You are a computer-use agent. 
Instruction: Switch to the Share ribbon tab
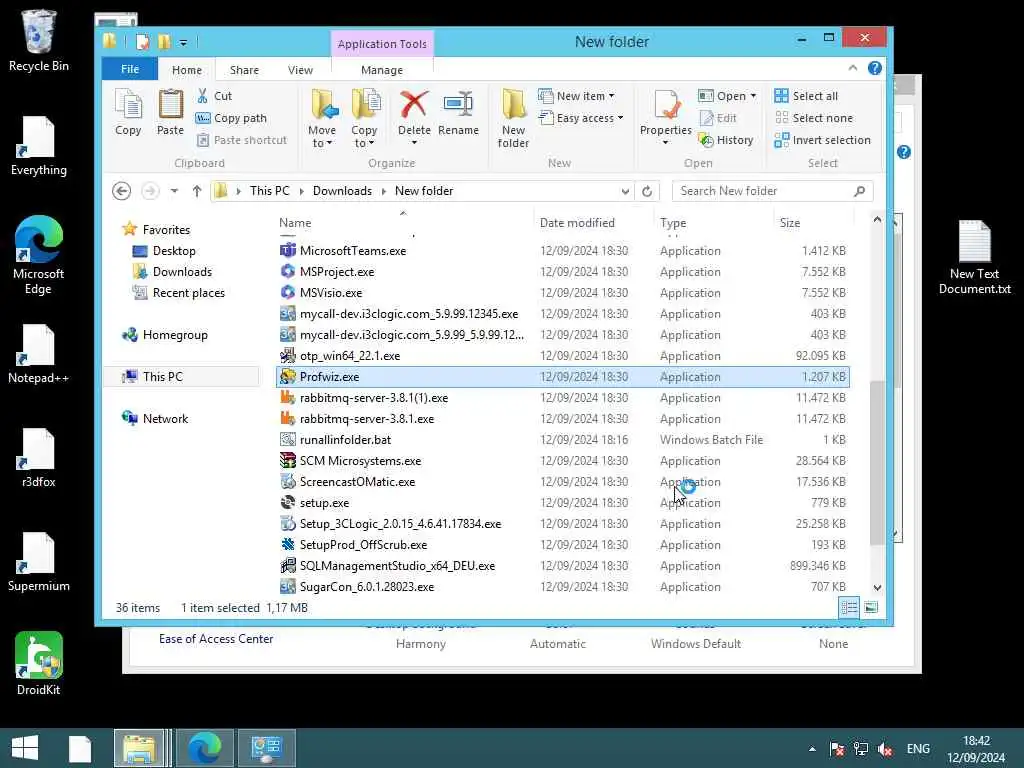coord(244,70)
